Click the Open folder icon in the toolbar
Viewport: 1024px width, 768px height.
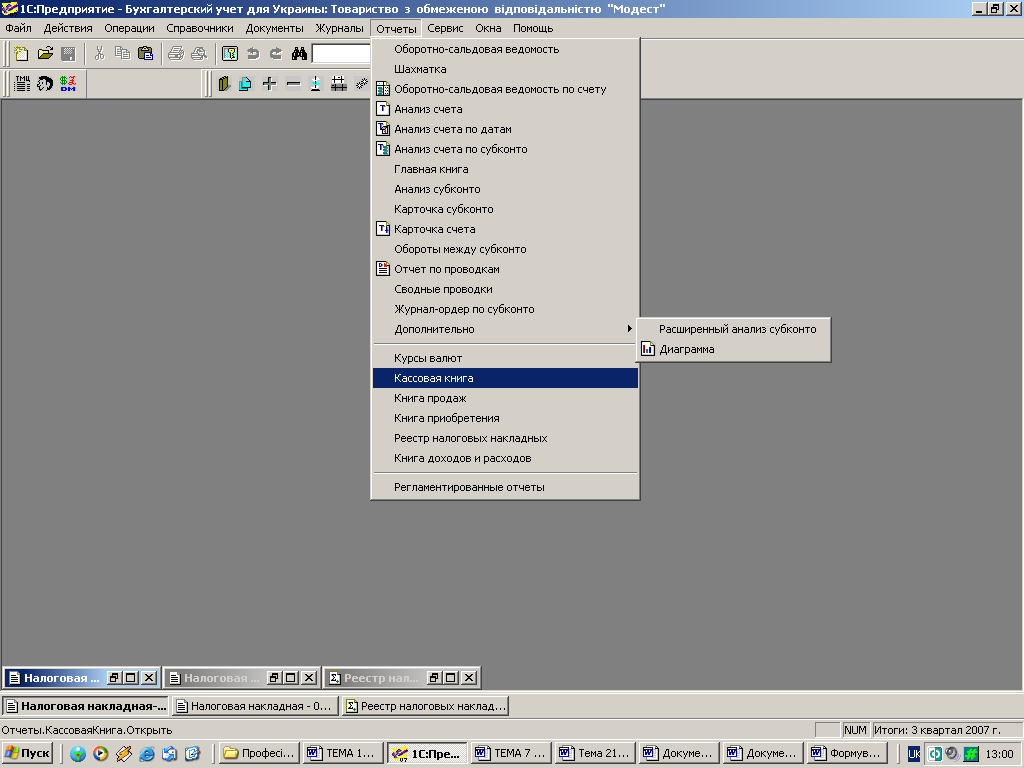point(45,54)
